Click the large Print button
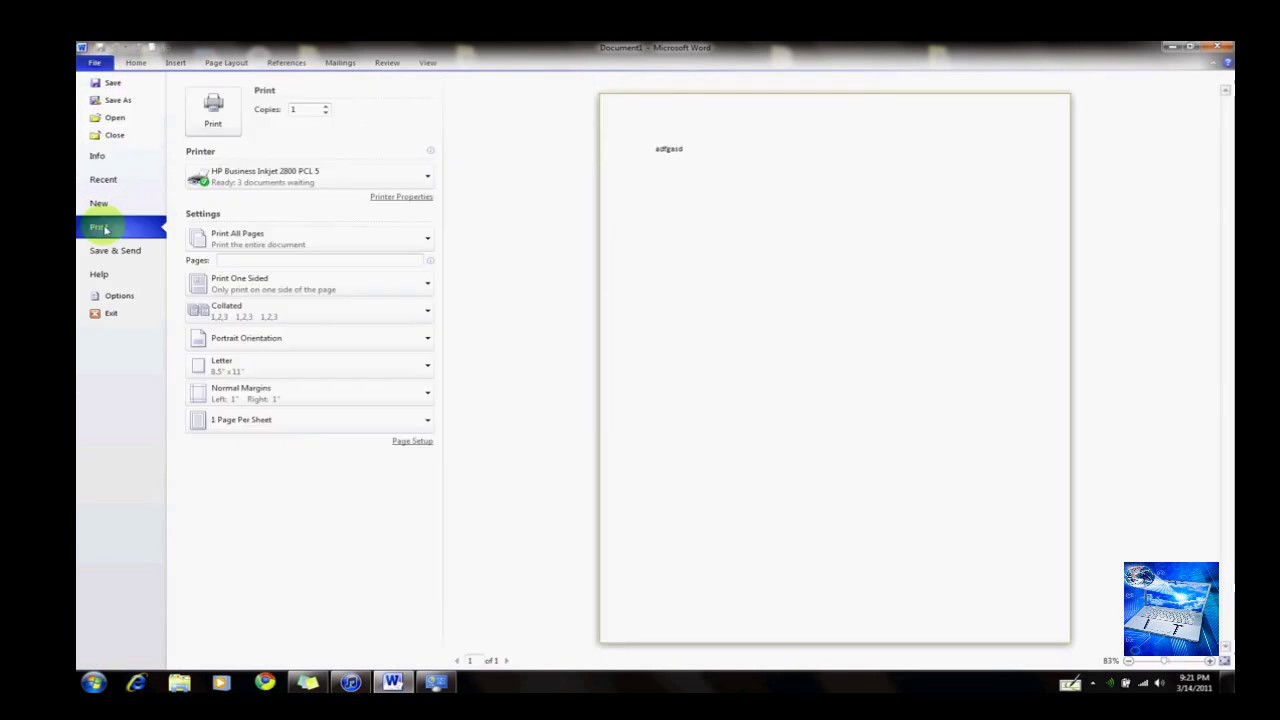Screen dimensions: 1280x720 pyautogui.click(x=213, y=110)
